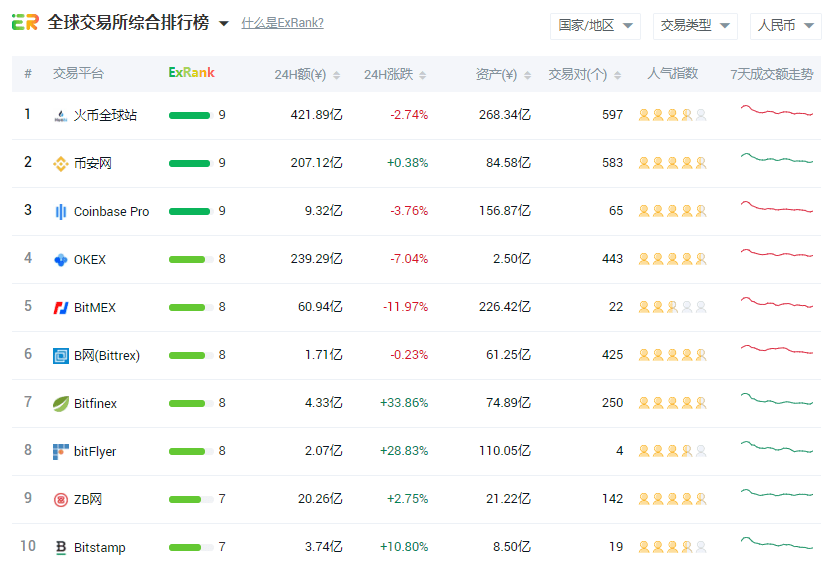Open the Bitfinex exchange name
Image resolution: width=837 pixels, height=569 pixels.
(96, 404)
